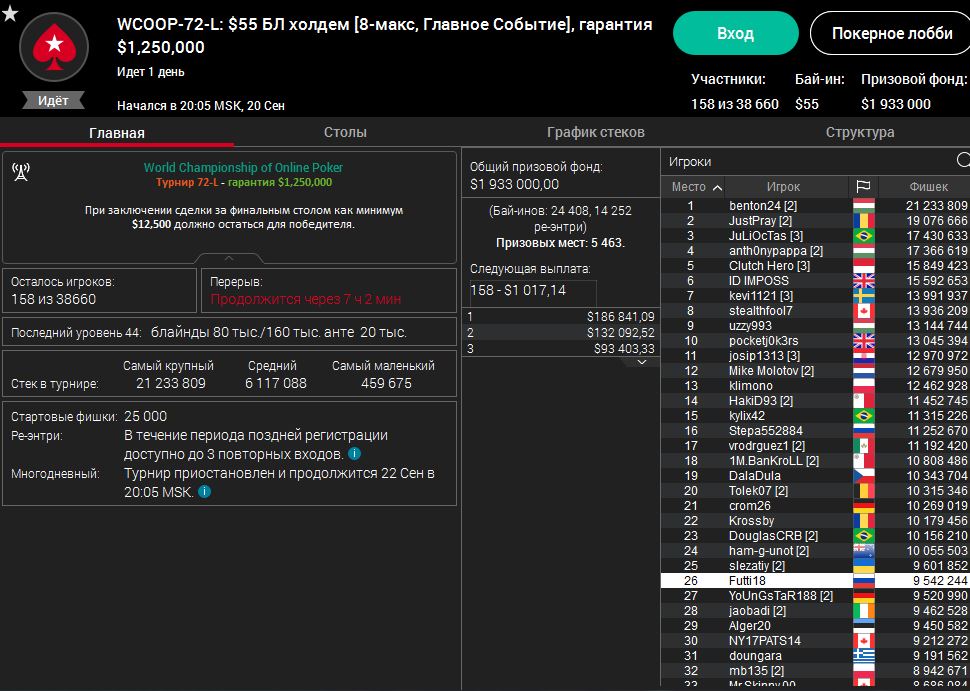Image resolution: width=970 pixels, height=691 pixels.
Task: Open the Структура tab
Action: tap(860, 132)
